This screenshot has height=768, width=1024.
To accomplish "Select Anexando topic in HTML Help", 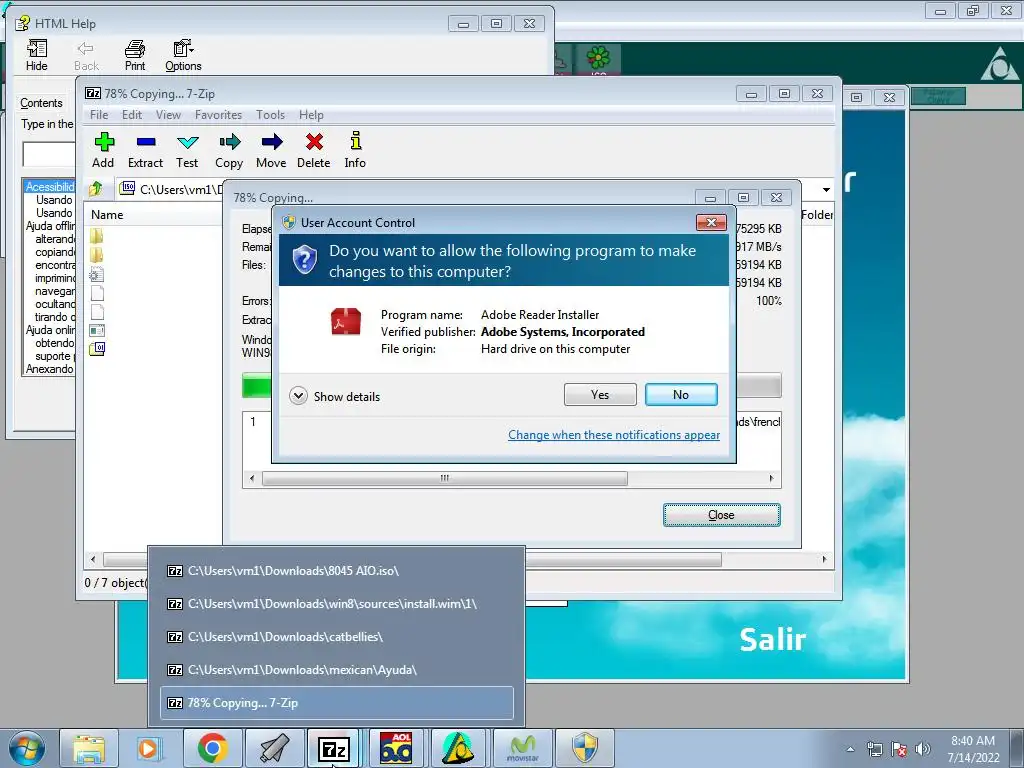I will (x=50, y=369).
